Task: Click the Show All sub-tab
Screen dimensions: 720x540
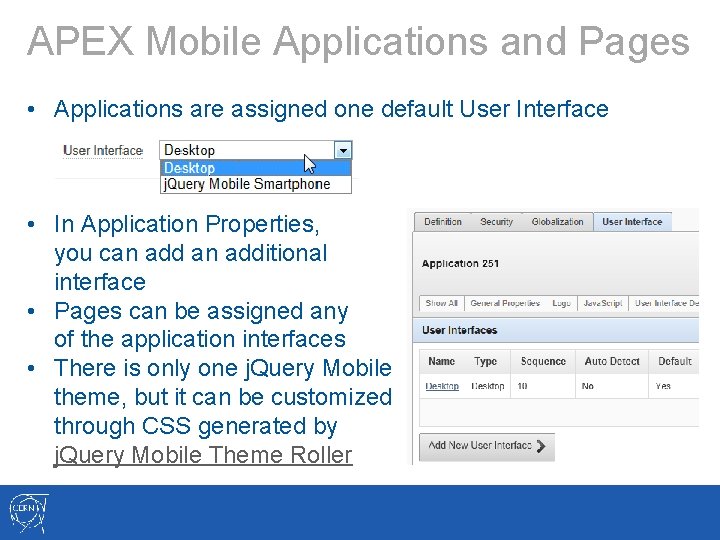Action: (x=442, y=303)
